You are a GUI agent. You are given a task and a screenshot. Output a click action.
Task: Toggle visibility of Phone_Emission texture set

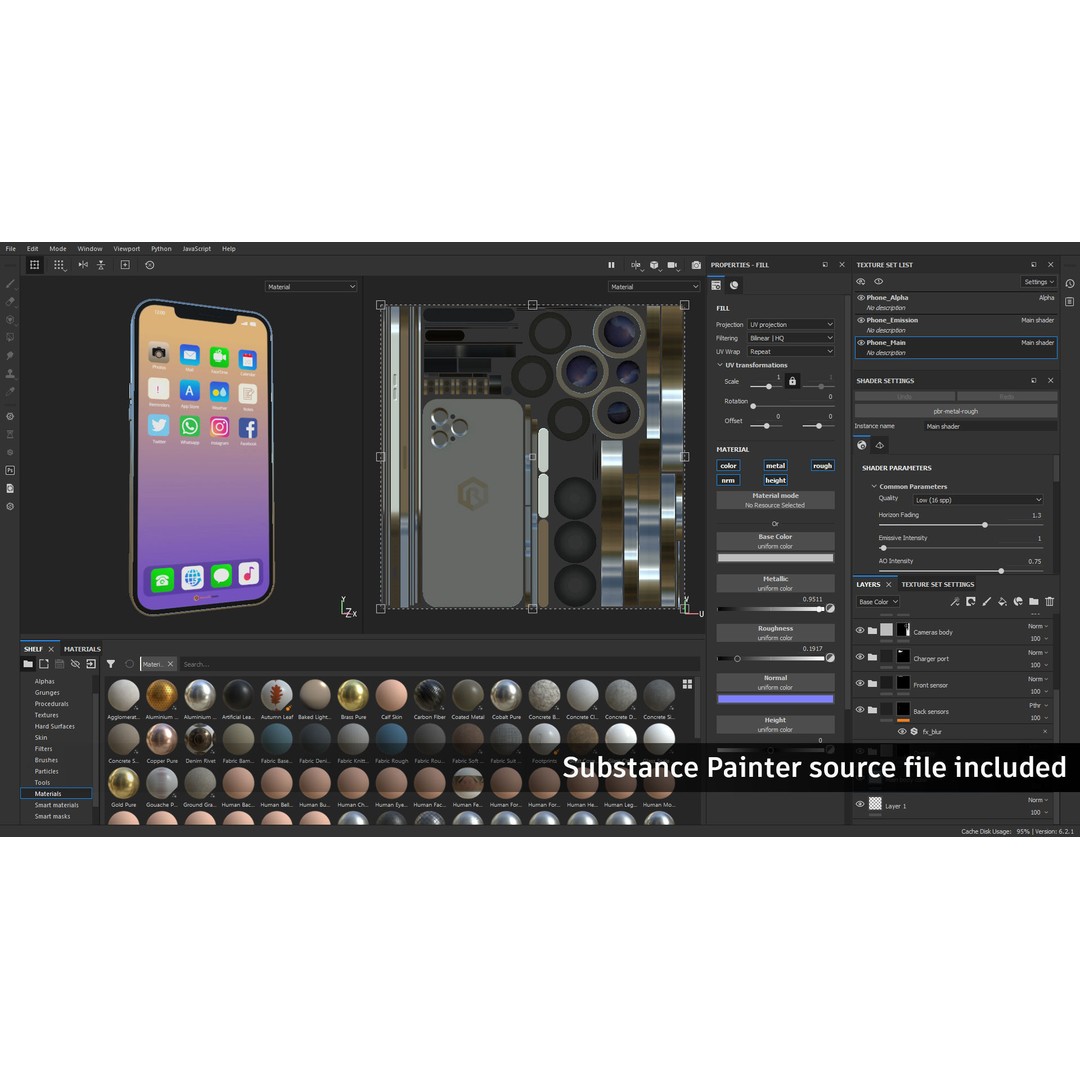tap(860, 320)
